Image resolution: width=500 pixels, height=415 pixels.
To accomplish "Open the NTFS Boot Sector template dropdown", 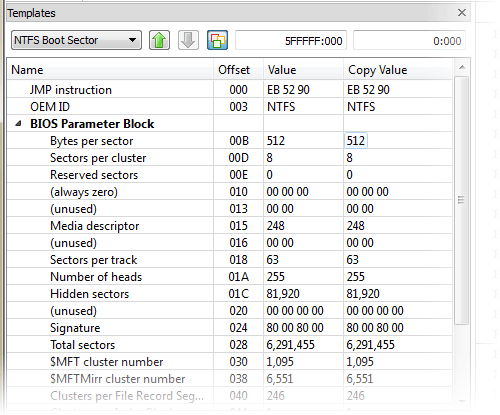I will [x=76, y=40].
